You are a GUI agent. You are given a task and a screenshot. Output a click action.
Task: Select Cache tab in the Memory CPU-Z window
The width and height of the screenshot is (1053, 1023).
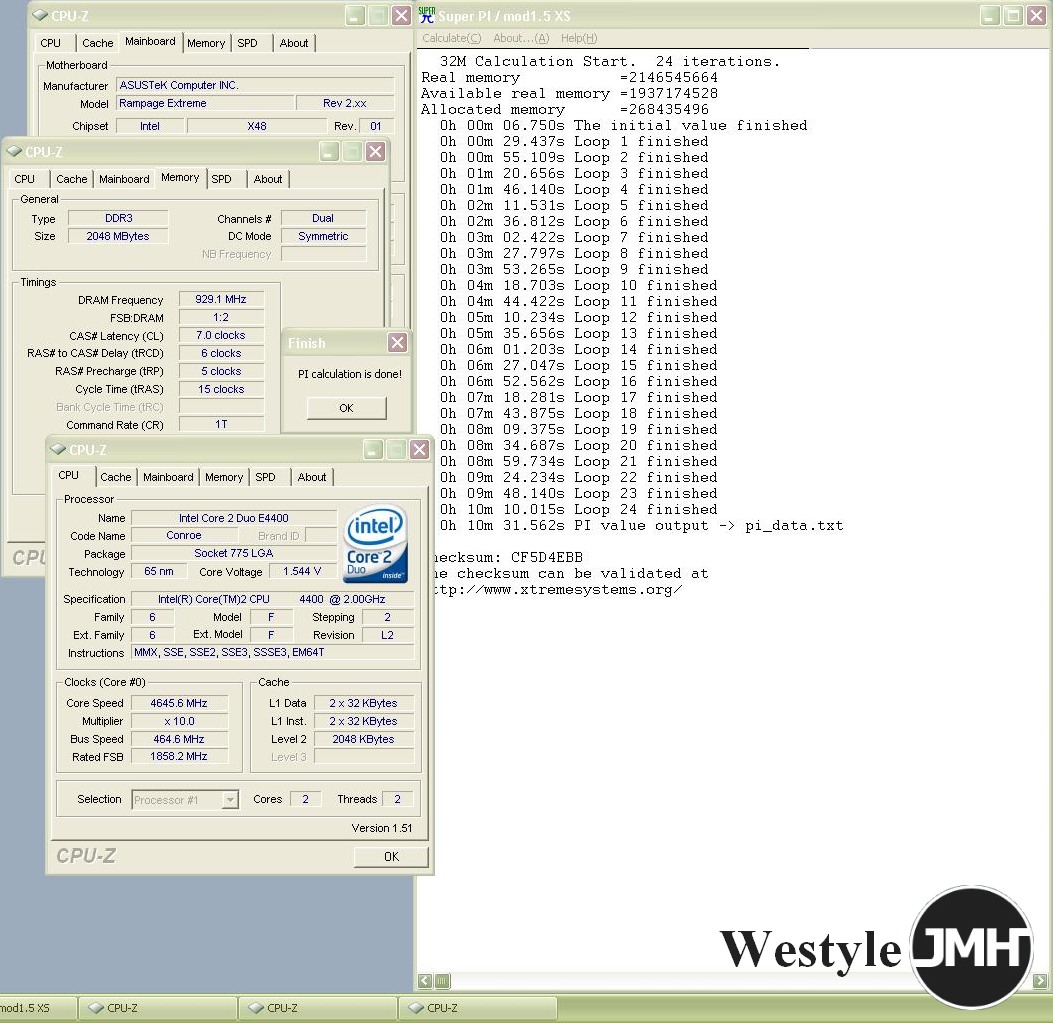[72, 179]
